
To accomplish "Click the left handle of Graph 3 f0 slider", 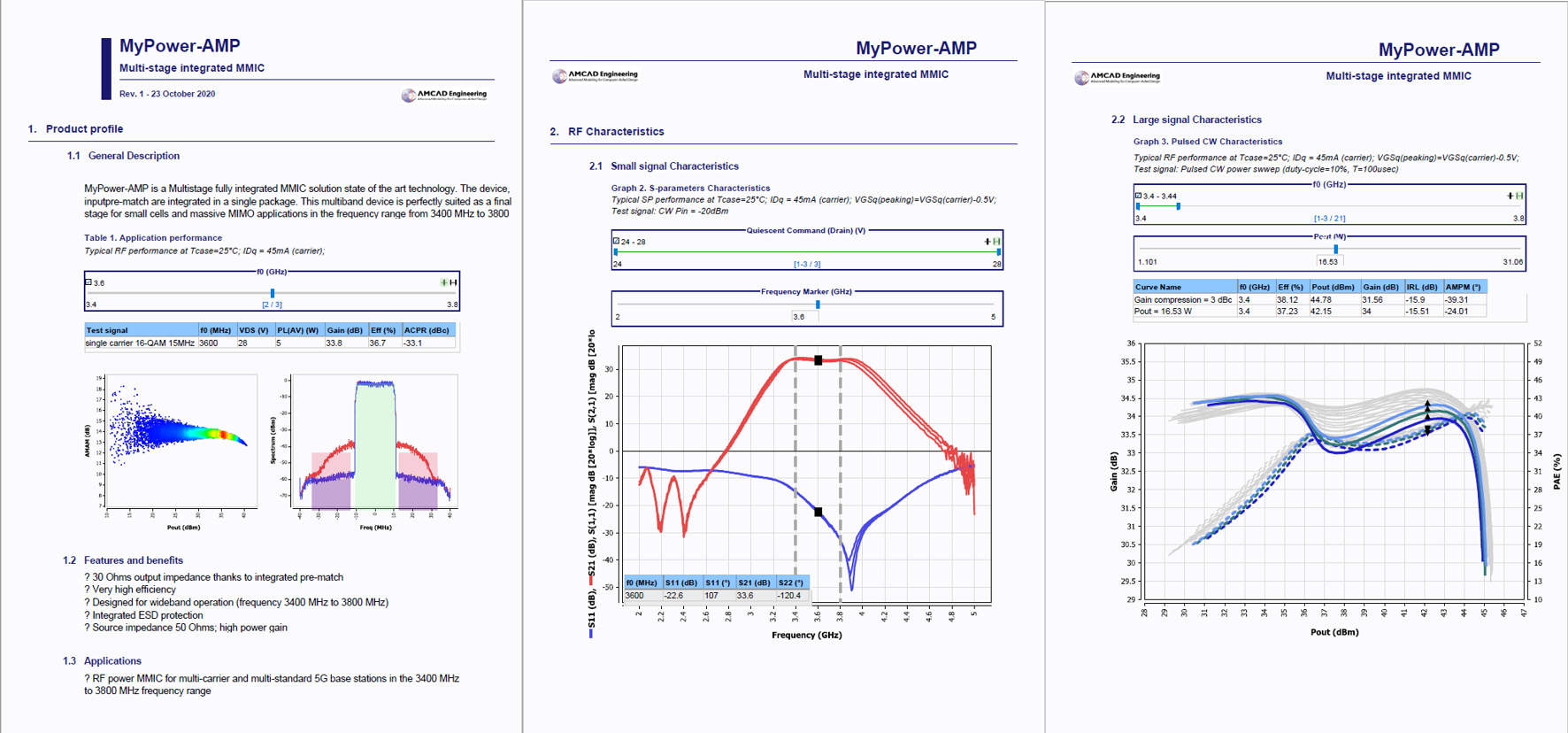I will coord(1138,206).
